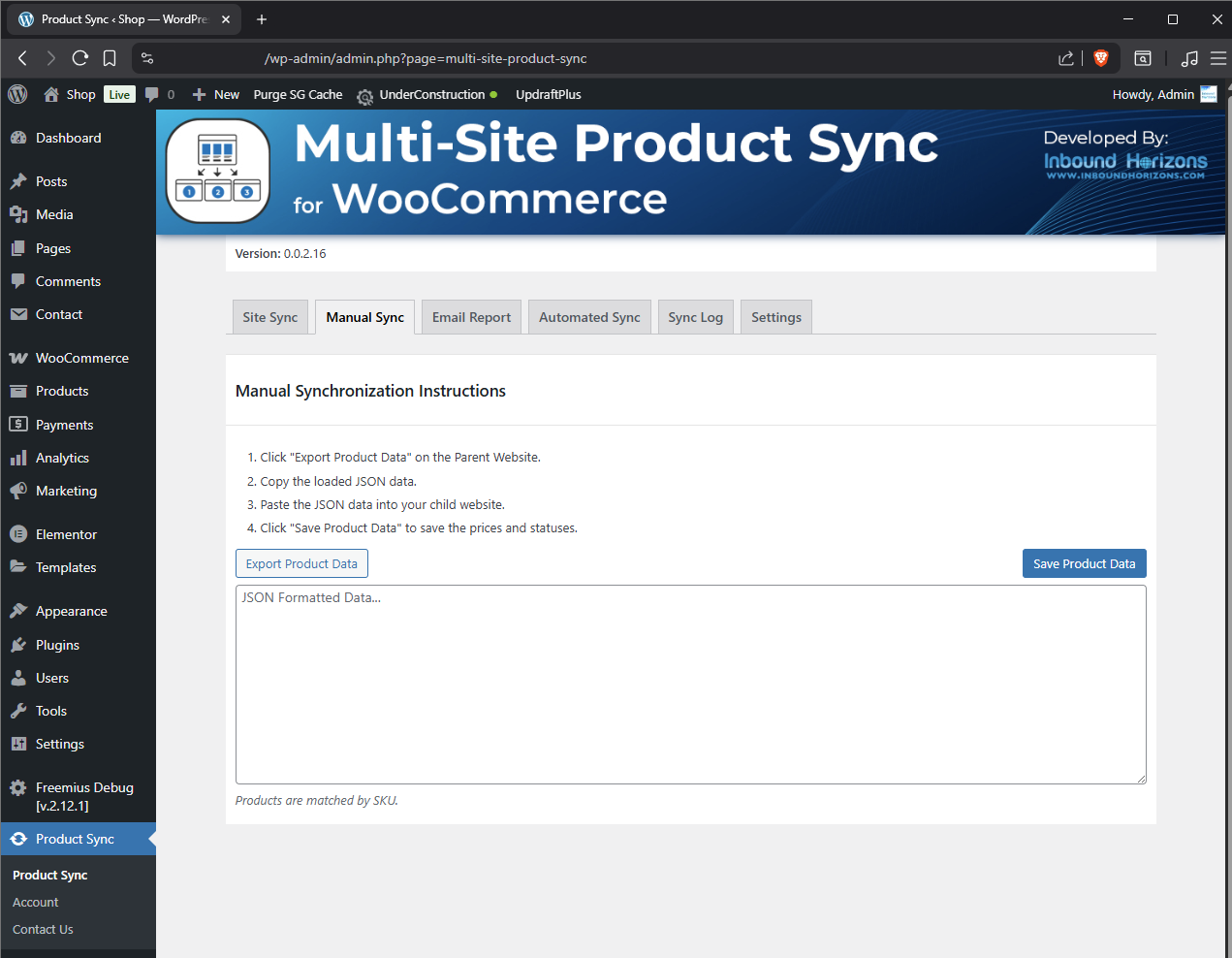Open WooCommerce in the sidebar menu
The width and height of the screenshot is (1232, 958).
point(81,358)
